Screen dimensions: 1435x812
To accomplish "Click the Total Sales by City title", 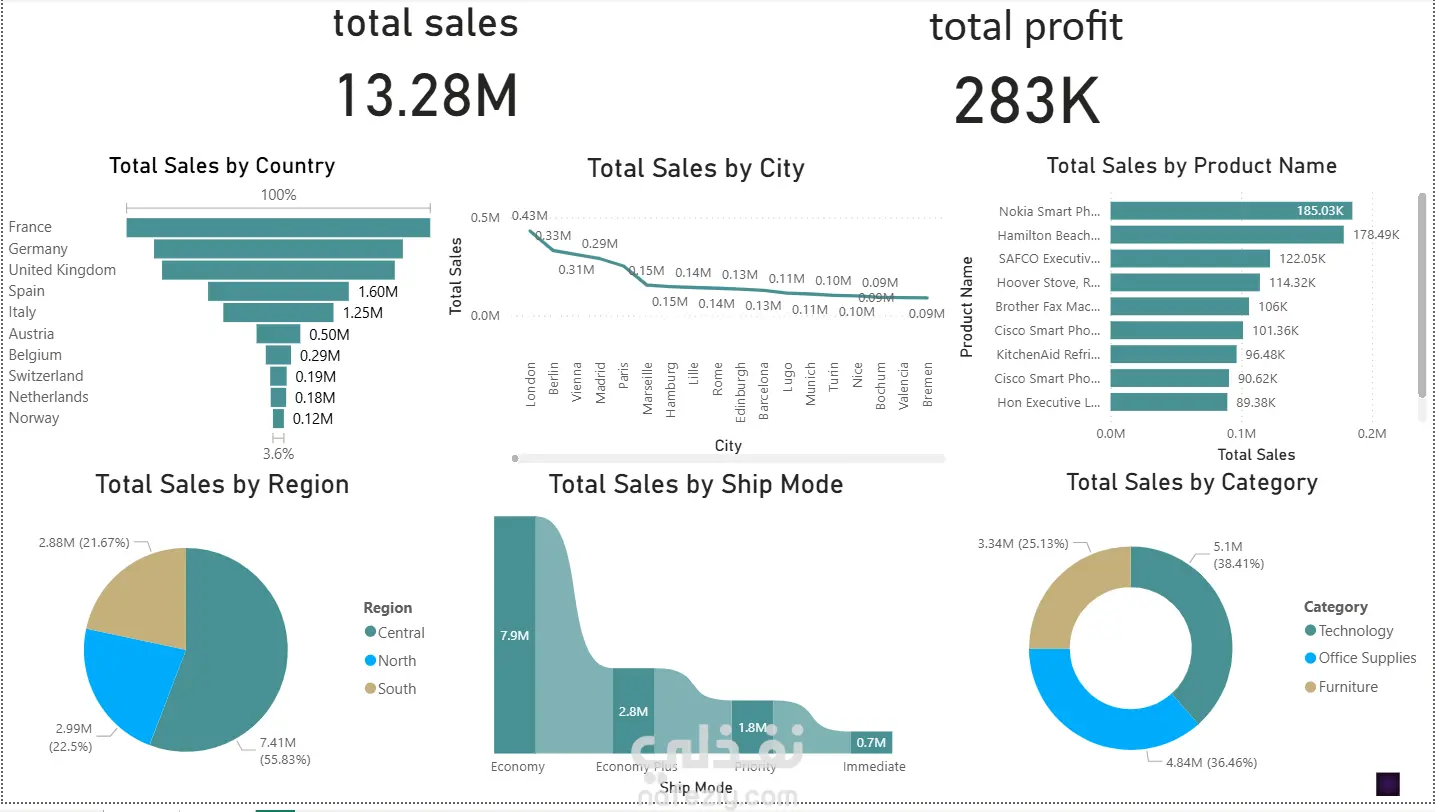I will (x=696, y=168).
